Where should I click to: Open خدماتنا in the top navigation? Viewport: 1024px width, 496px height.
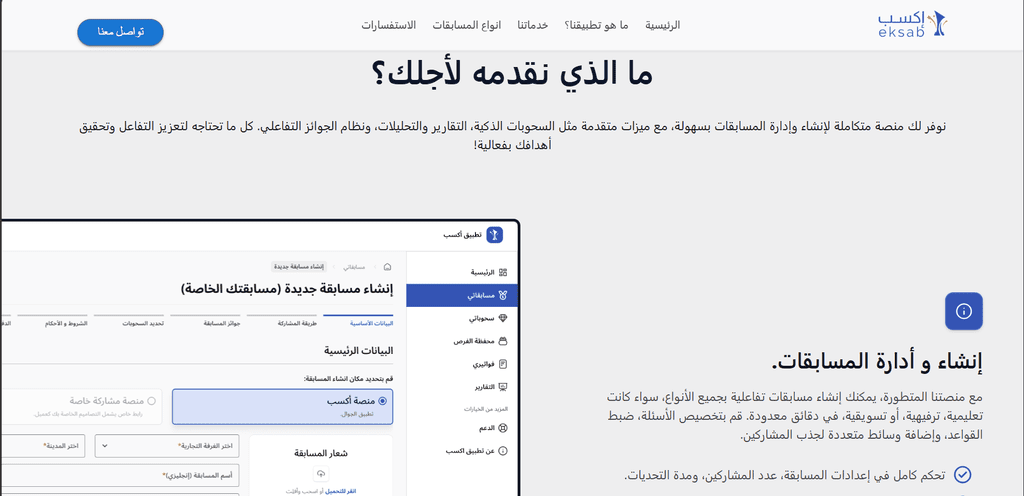tap(533, 25)
